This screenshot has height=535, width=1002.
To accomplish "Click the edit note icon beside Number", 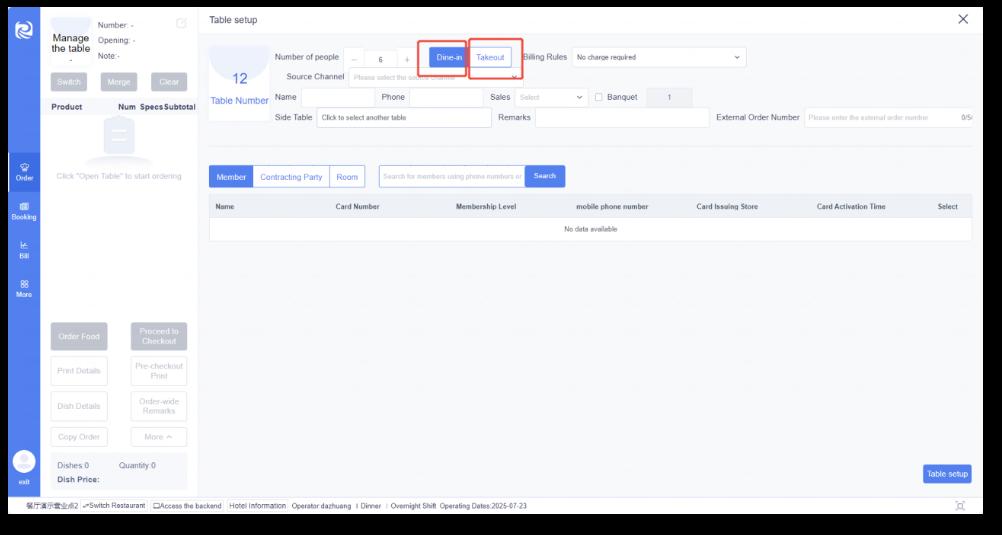I will coord(181,24).
